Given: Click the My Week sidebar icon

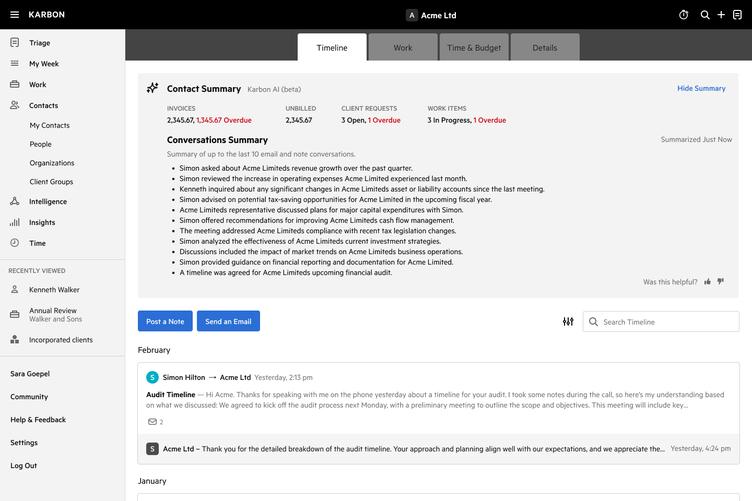Looking at the screenshot, I should (15, 63).
